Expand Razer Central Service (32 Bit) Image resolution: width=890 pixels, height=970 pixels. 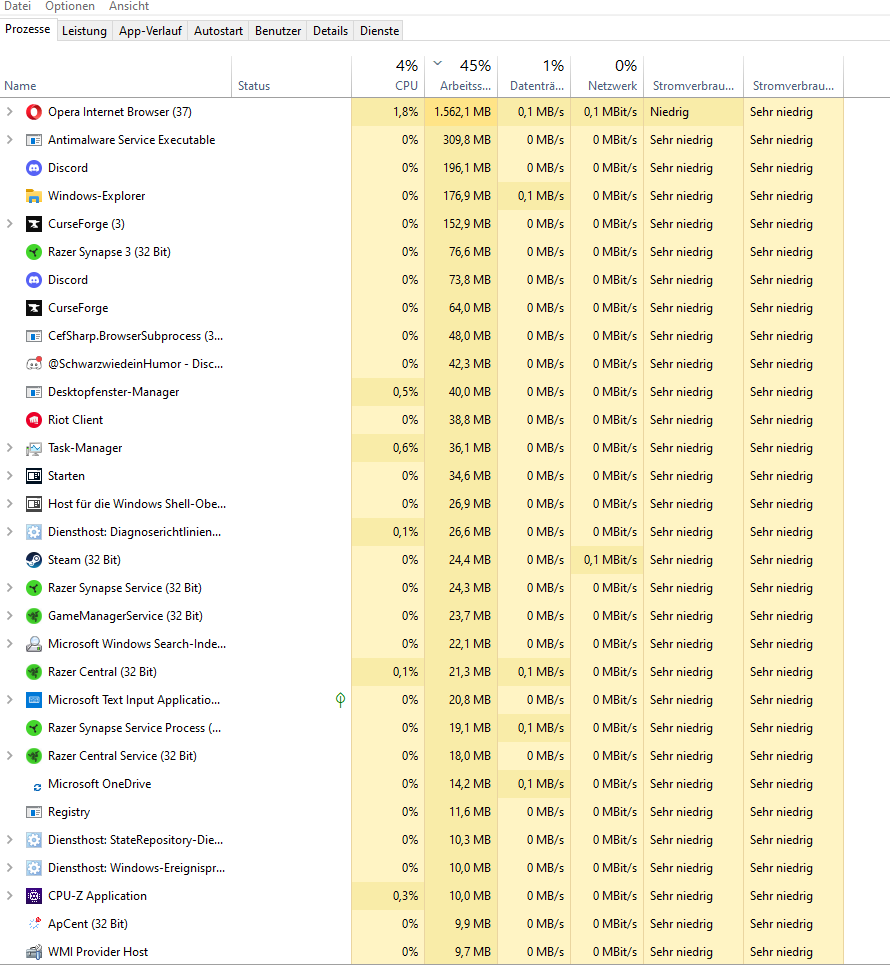pyautogui.click(x=9, y=756)
